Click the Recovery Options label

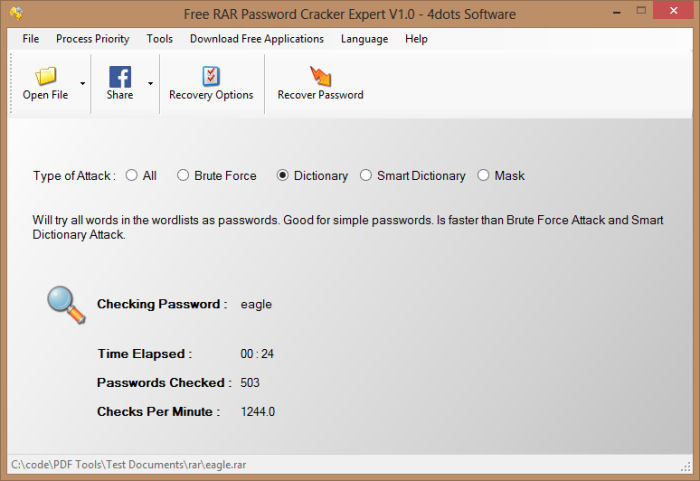pyautogui.click(x=211, y=95)
